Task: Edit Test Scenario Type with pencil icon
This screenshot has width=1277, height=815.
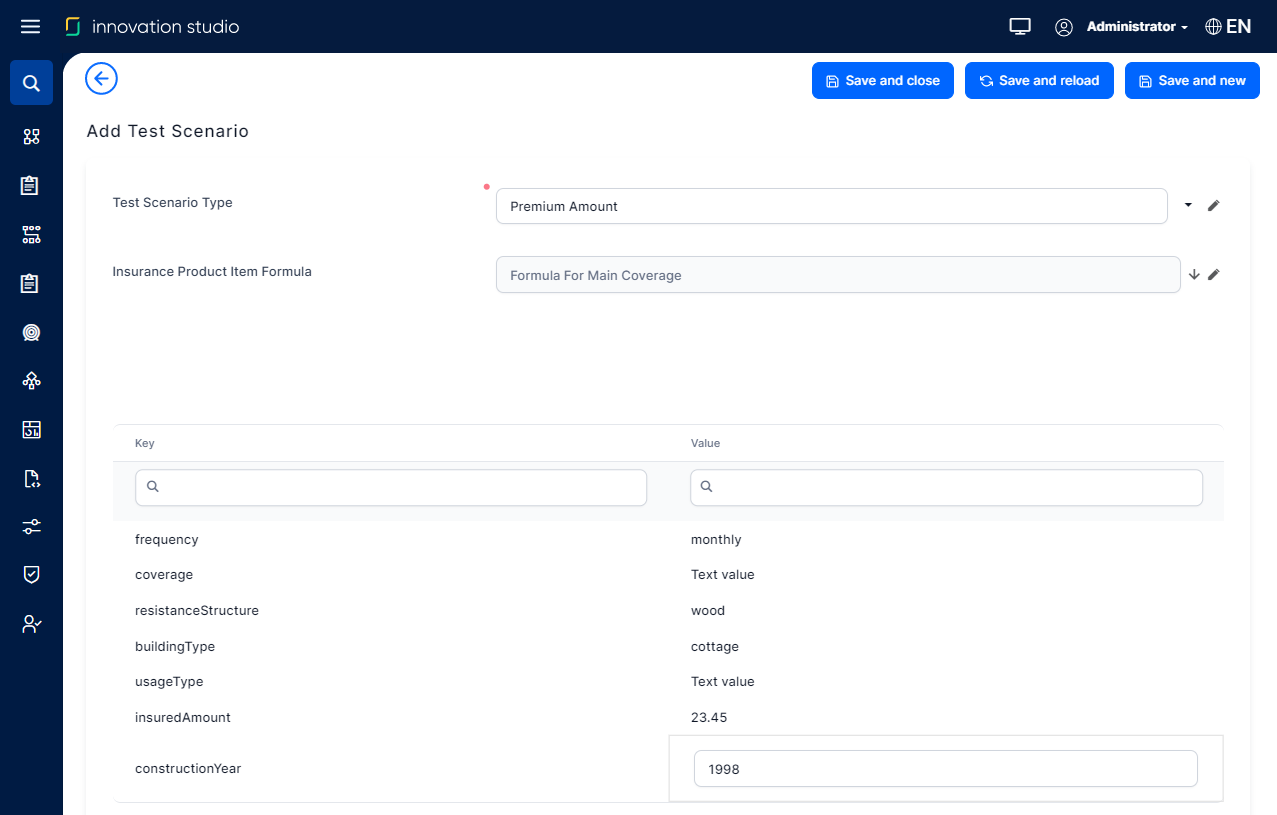Action: click(x=1214, y=206)
